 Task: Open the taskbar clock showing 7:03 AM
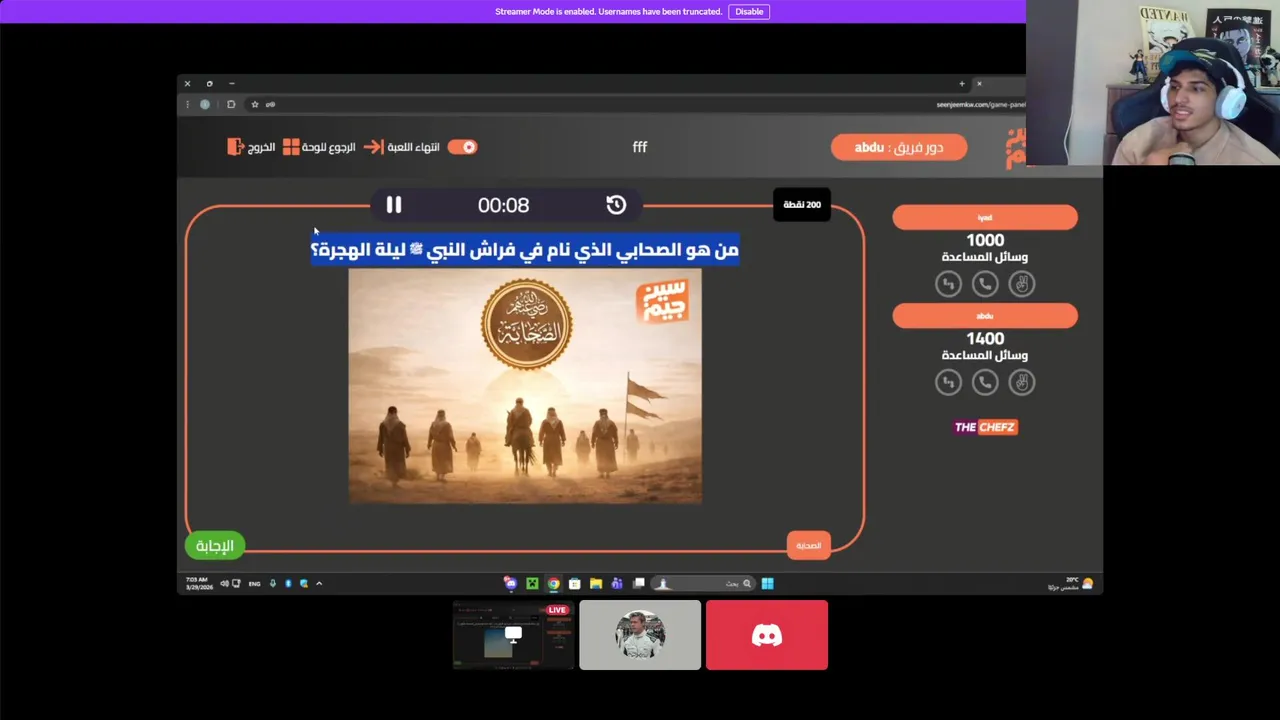(199, 583)
